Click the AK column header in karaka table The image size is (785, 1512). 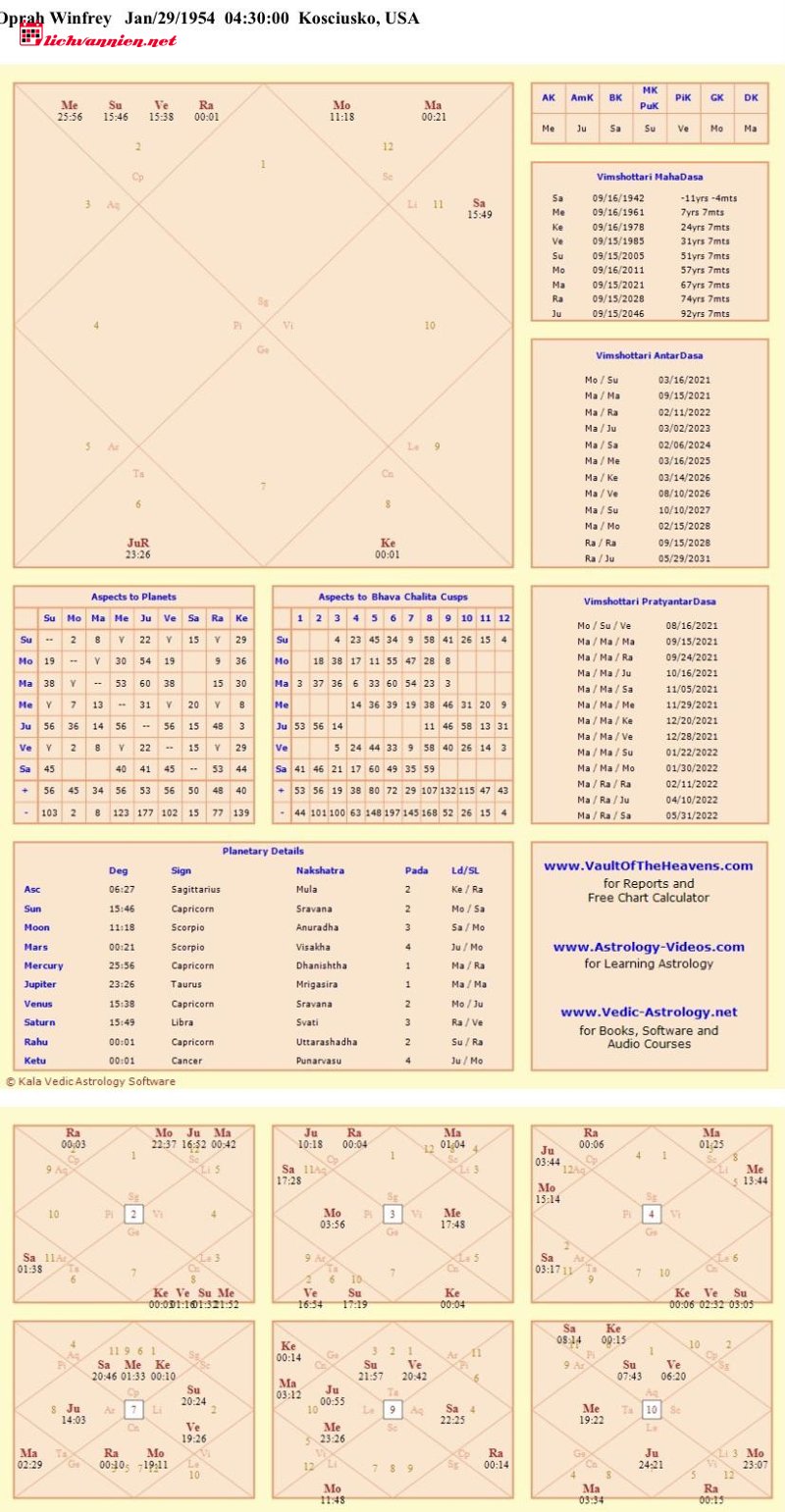point(549,98)
